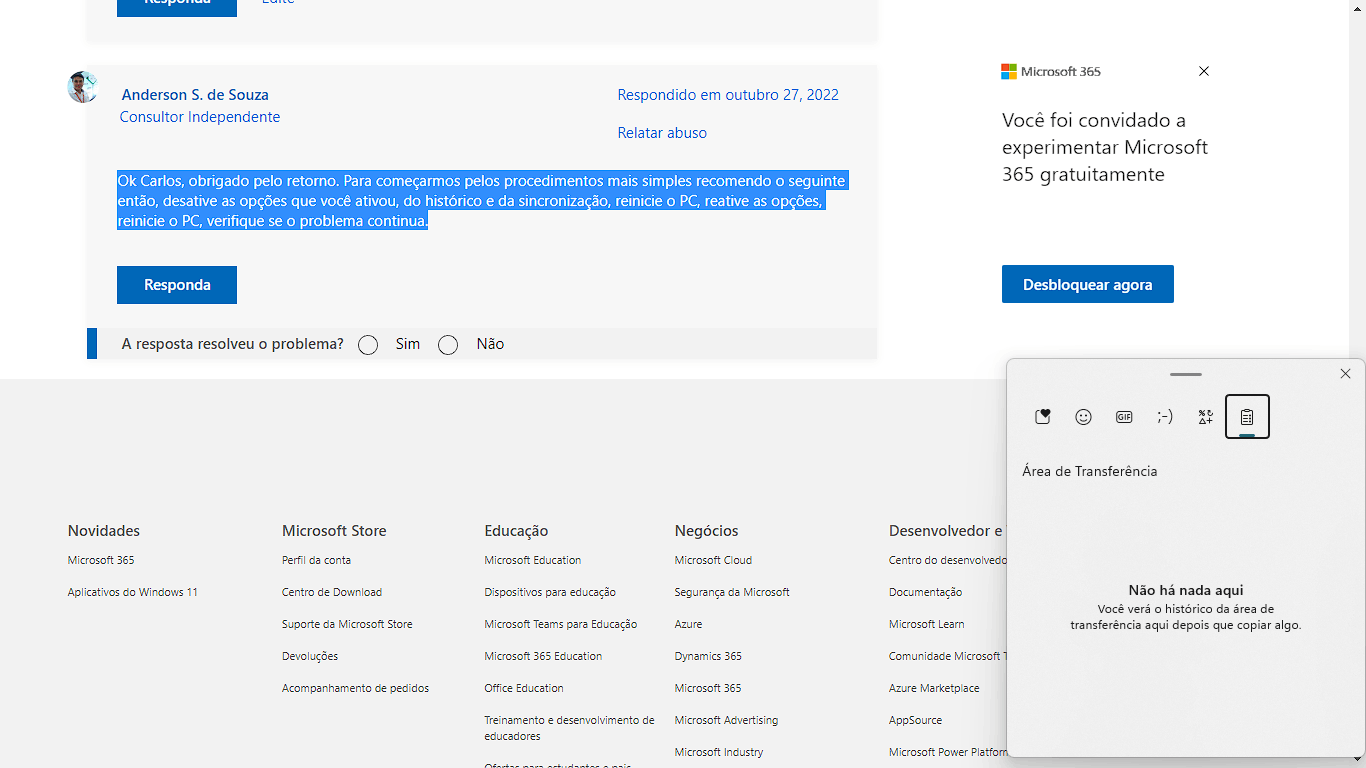Open Dynamics 365 link
Viewport: 1366px width, 768px height.
(708, 656)
